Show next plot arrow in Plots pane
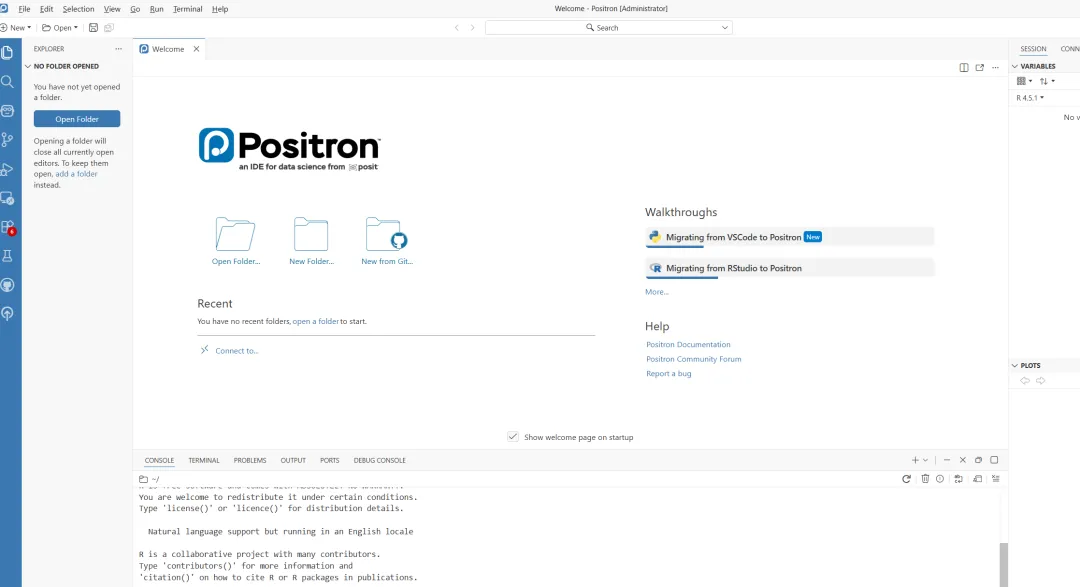Viewport: 1080px width, 587px height. 1041,381
